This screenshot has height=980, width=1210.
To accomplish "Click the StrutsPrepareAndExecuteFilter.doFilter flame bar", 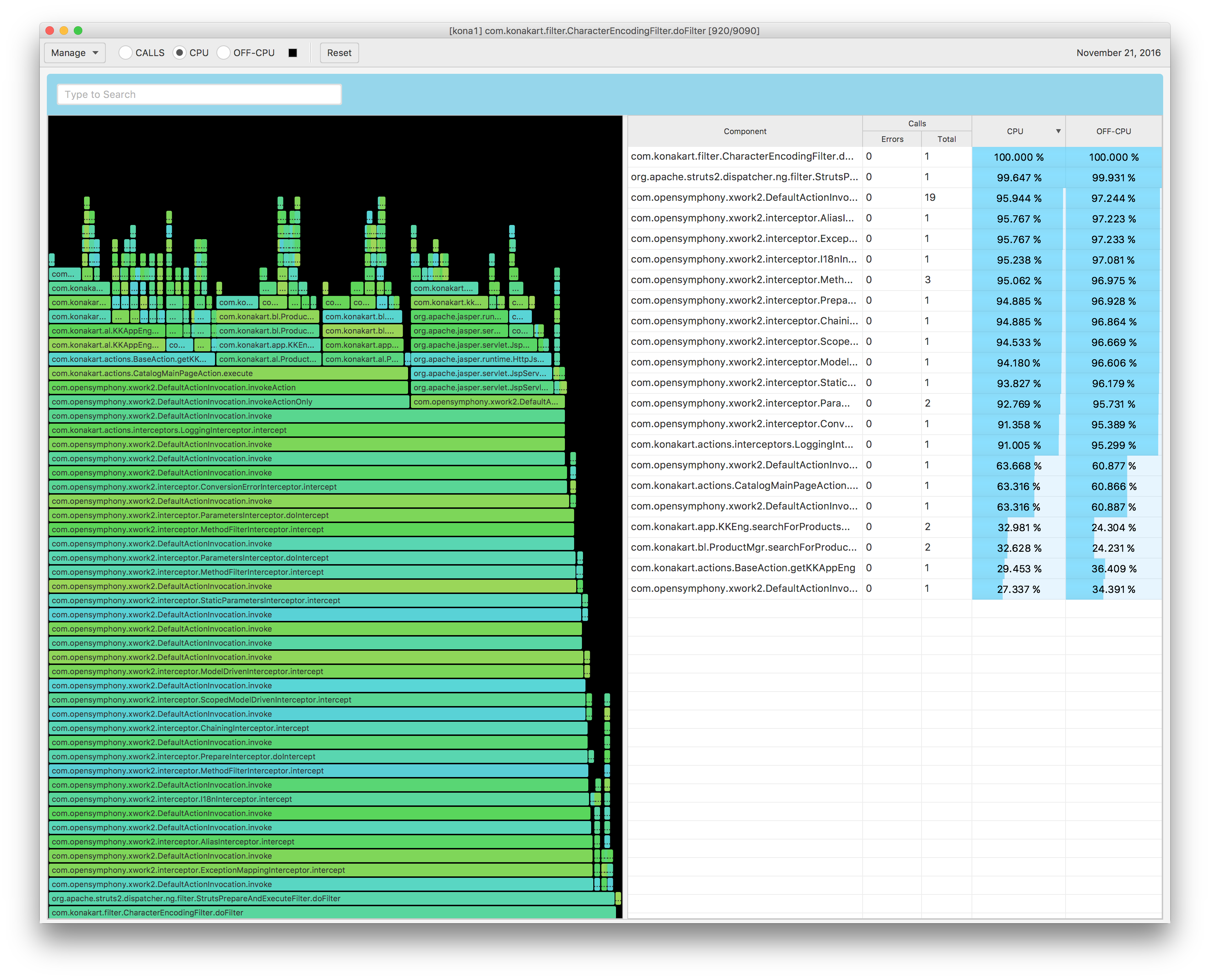I will click(x=331, y=899).
